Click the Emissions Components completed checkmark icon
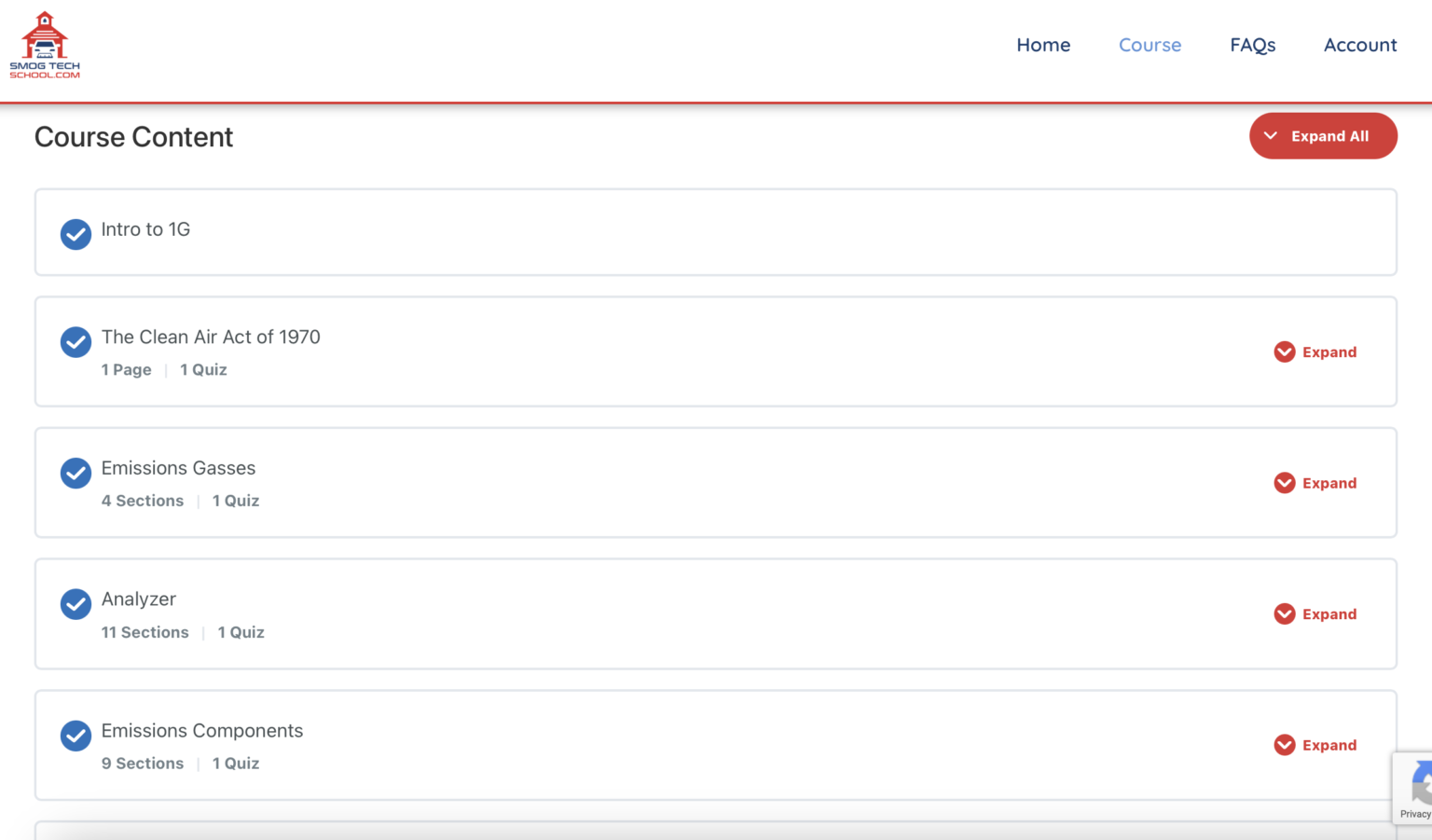The height and width of the screenshot is (840, 1432). coord(76,736)
